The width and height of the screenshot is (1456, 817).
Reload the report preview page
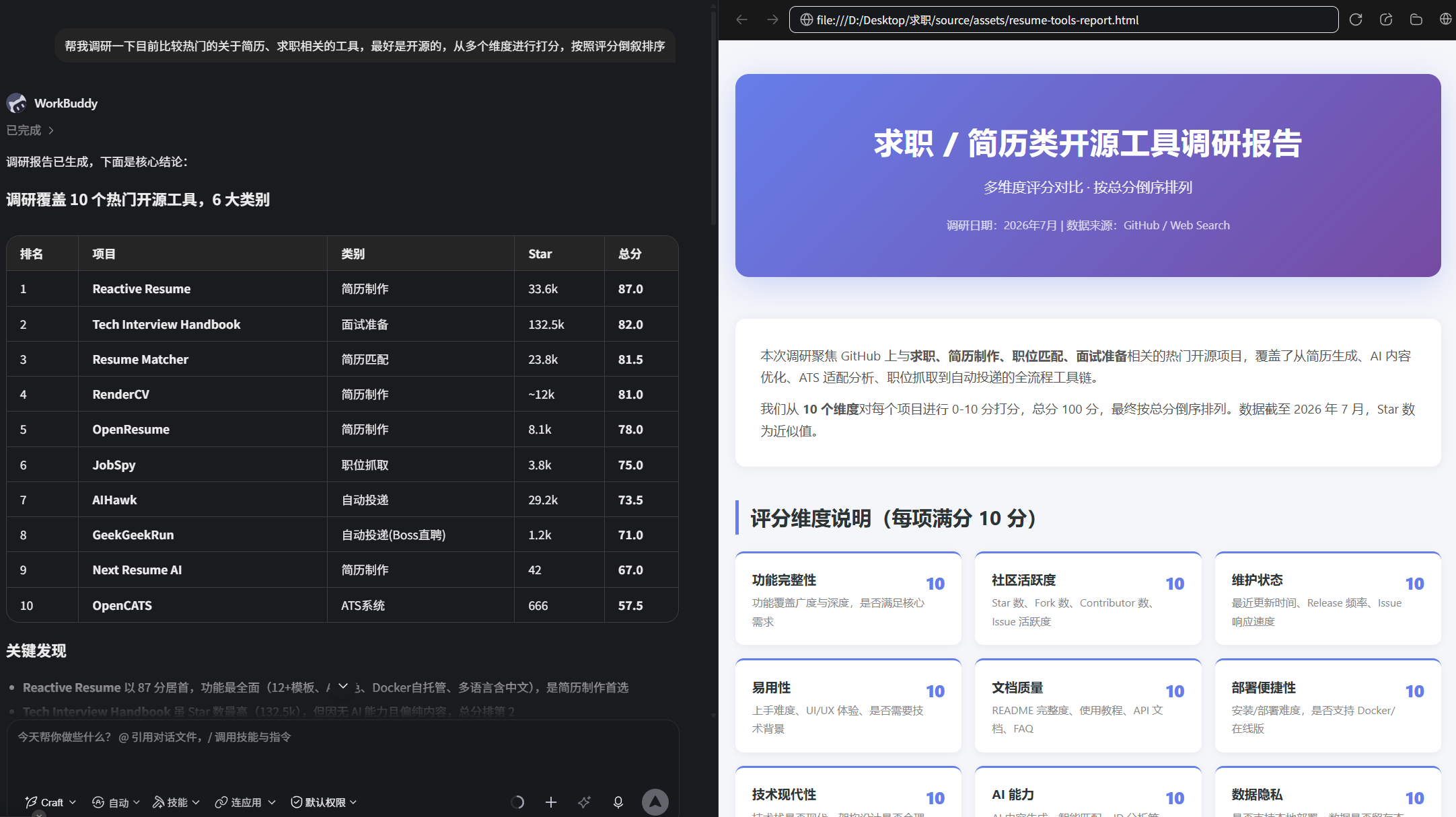(x=1356, y=20)
